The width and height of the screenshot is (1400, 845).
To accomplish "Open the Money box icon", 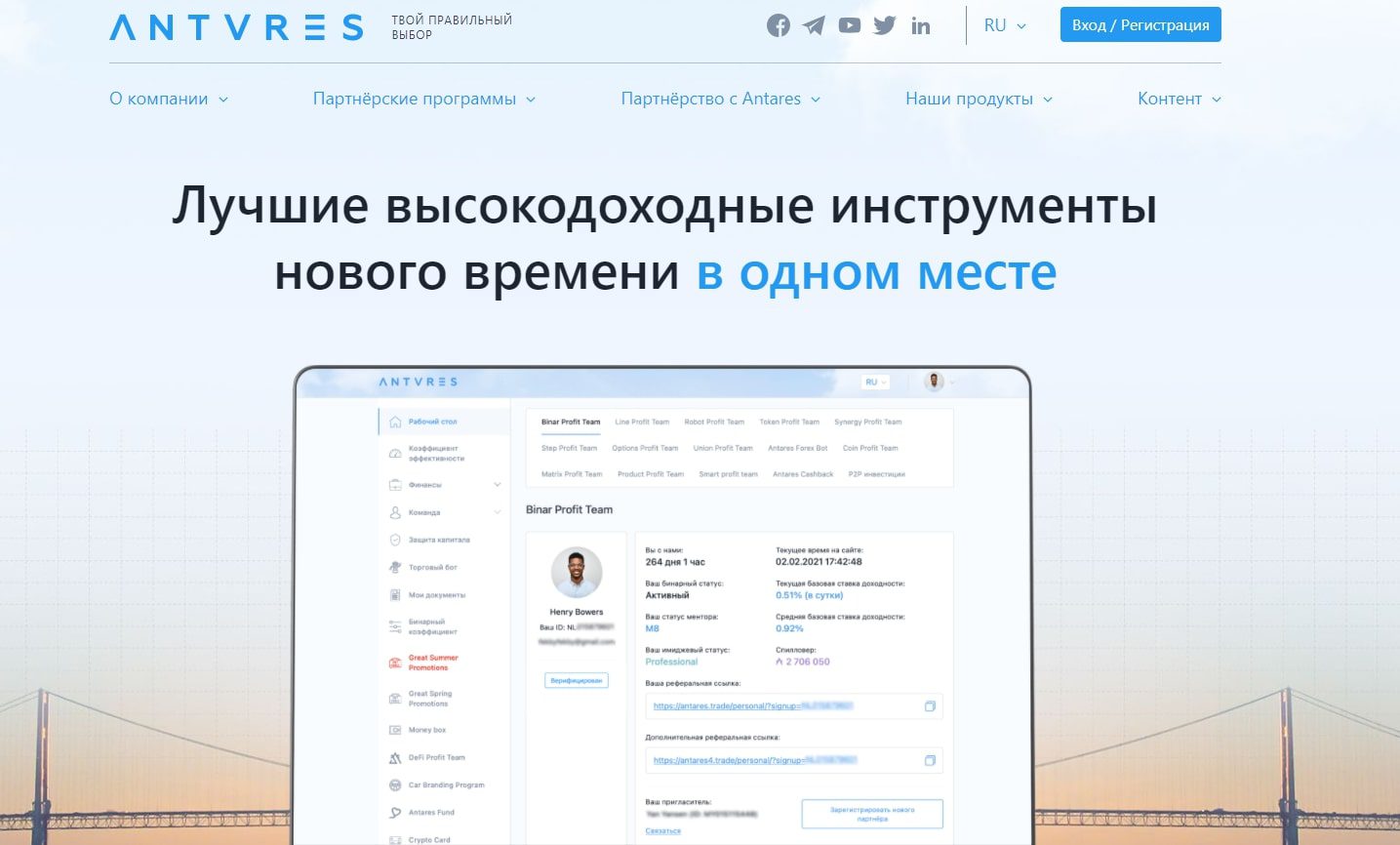I will pos(395,730).
